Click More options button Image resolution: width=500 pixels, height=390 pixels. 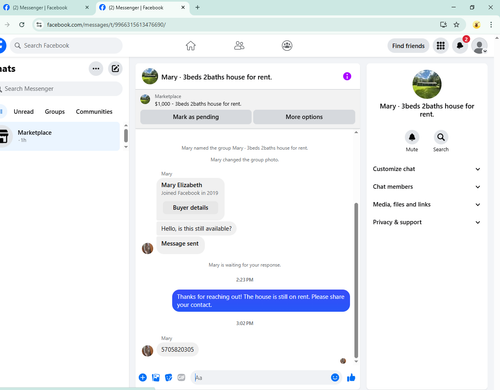point(304,117)
